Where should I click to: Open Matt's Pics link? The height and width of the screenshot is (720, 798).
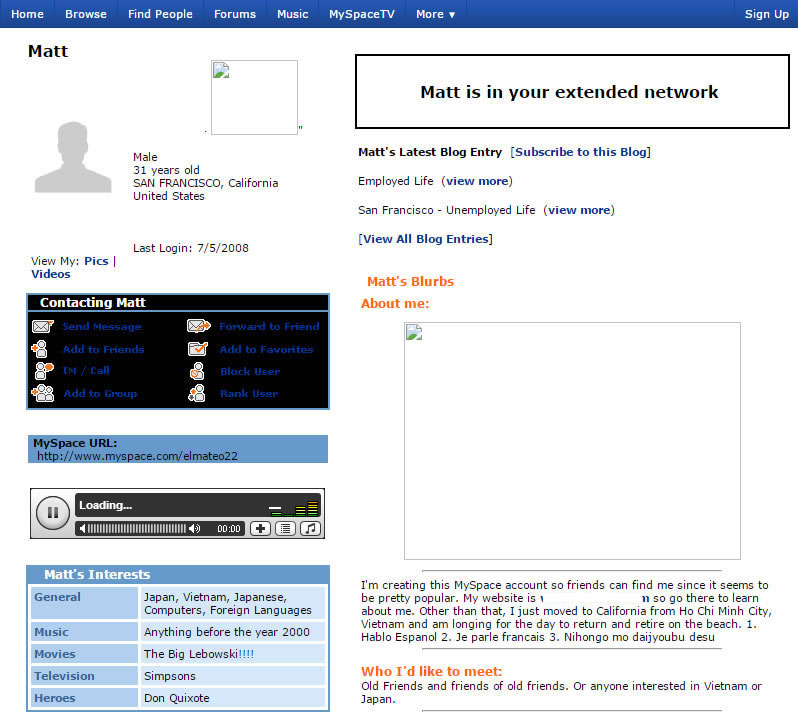pyautogui.click(x=96, y=261)
